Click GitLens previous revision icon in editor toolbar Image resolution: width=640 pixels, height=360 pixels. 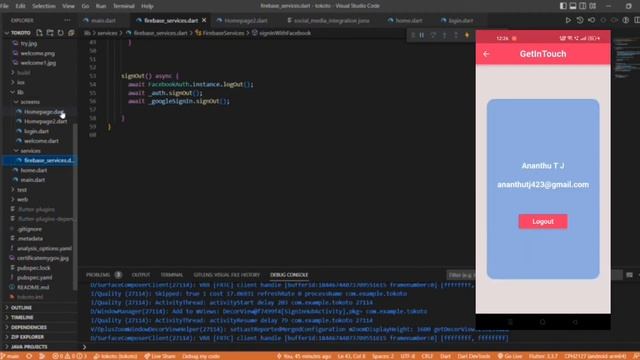pyautogui.click(x=591, y=20)
